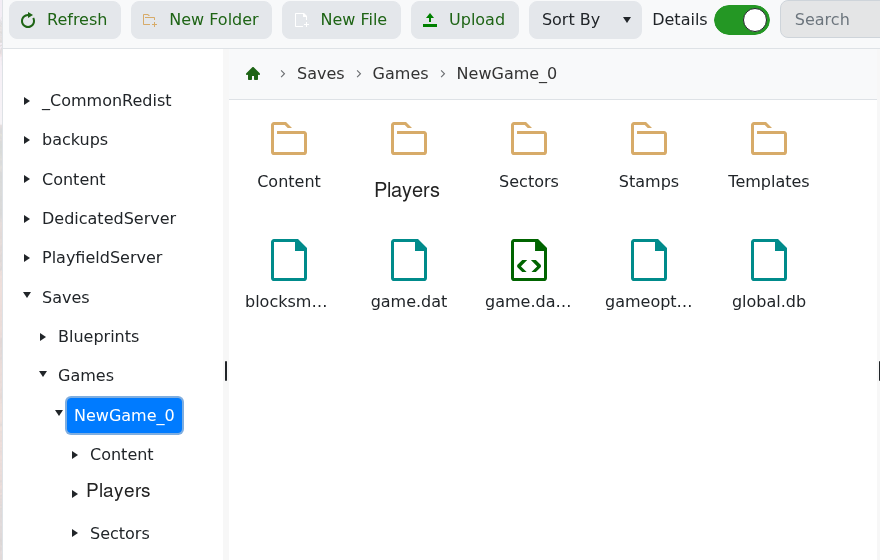Select Saves in folder tree
880x560 pixels.
(66, 297)
